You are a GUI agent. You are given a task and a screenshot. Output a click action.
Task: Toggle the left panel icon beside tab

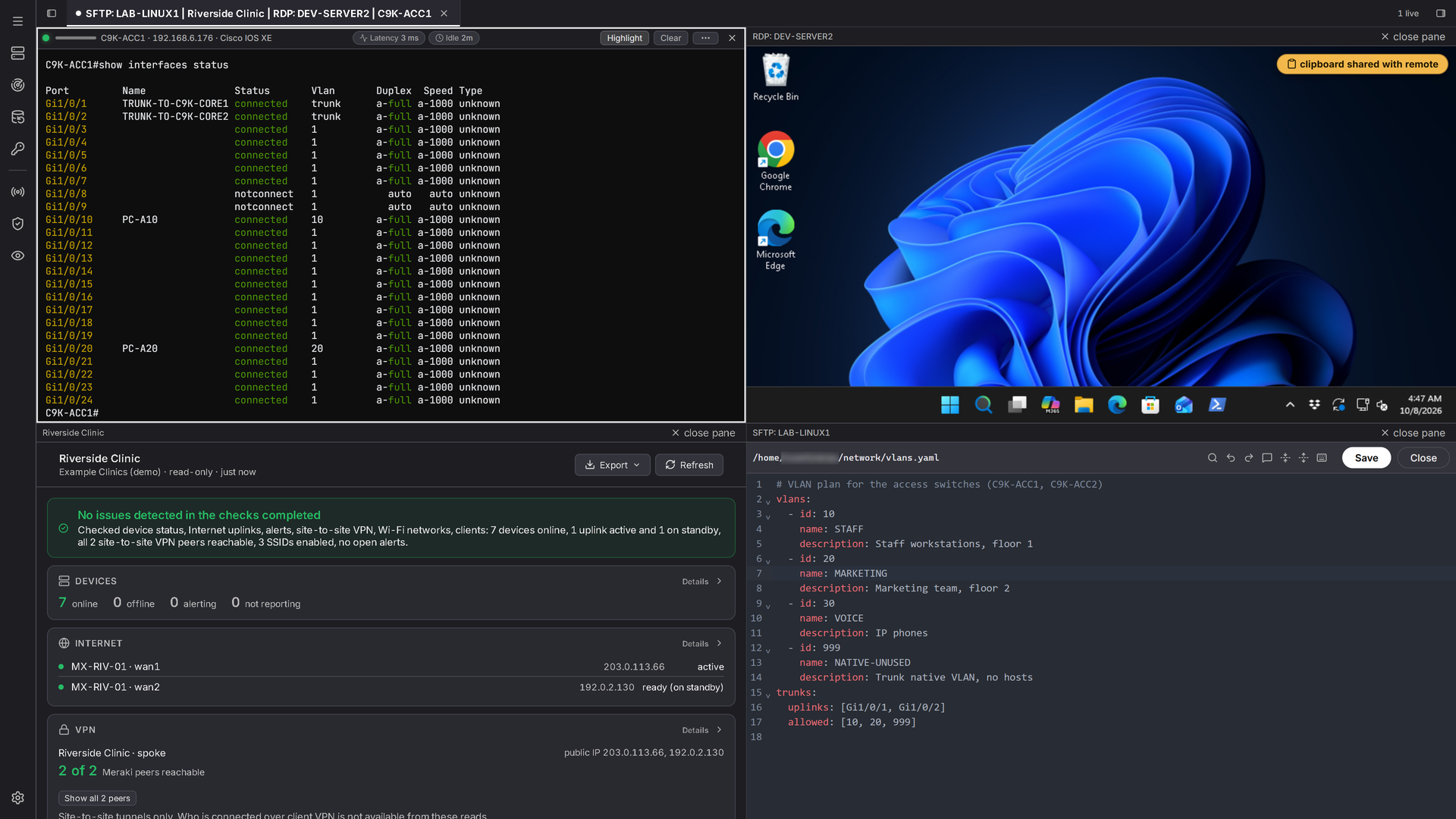click(52, 13)
